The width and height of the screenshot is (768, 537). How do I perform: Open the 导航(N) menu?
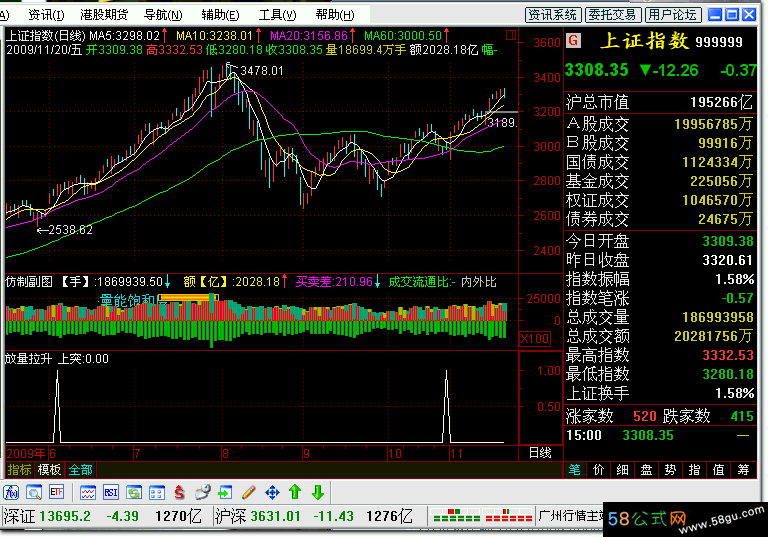(x=163, y=15)
